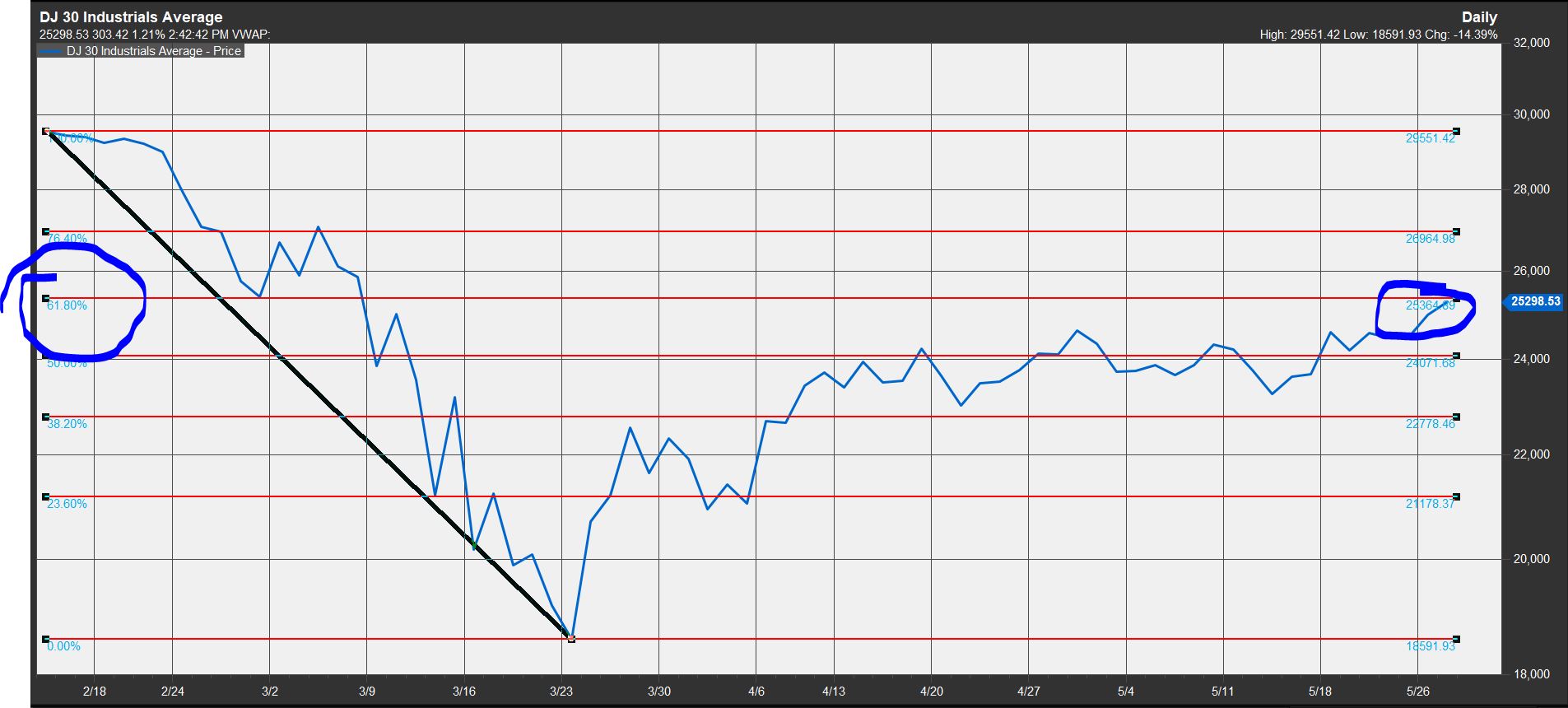Click the 24,000 price axis label
This screenshot has width=1568, height=708.
tap(1532, 359)
